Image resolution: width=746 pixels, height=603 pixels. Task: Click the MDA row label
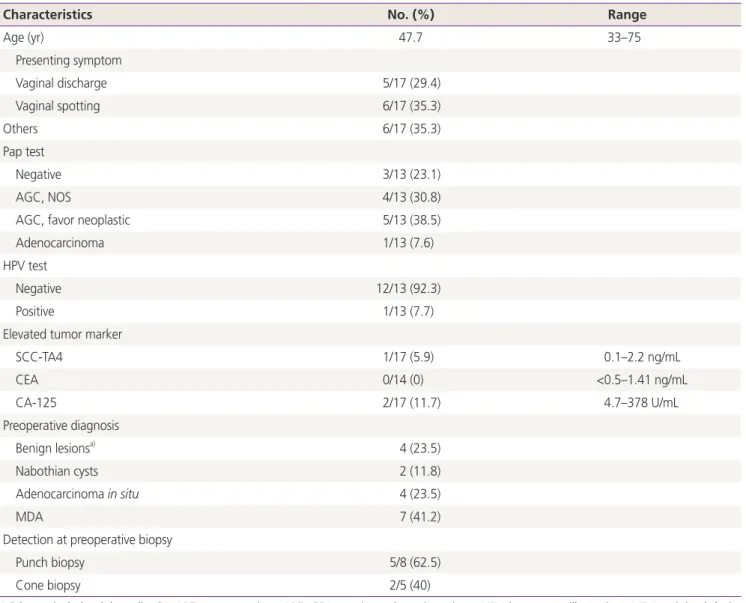click(29, 517)
